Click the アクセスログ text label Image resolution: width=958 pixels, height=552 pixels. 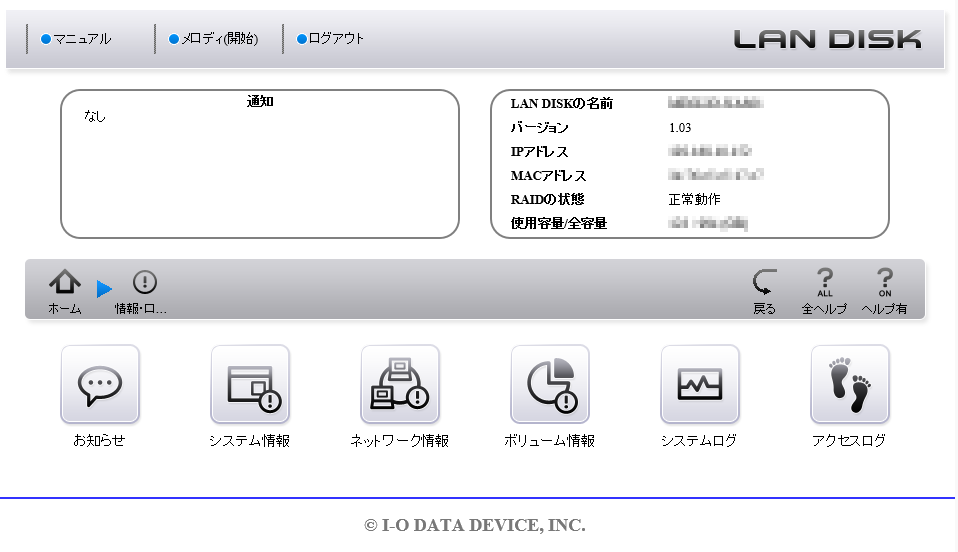coord(849,440)
